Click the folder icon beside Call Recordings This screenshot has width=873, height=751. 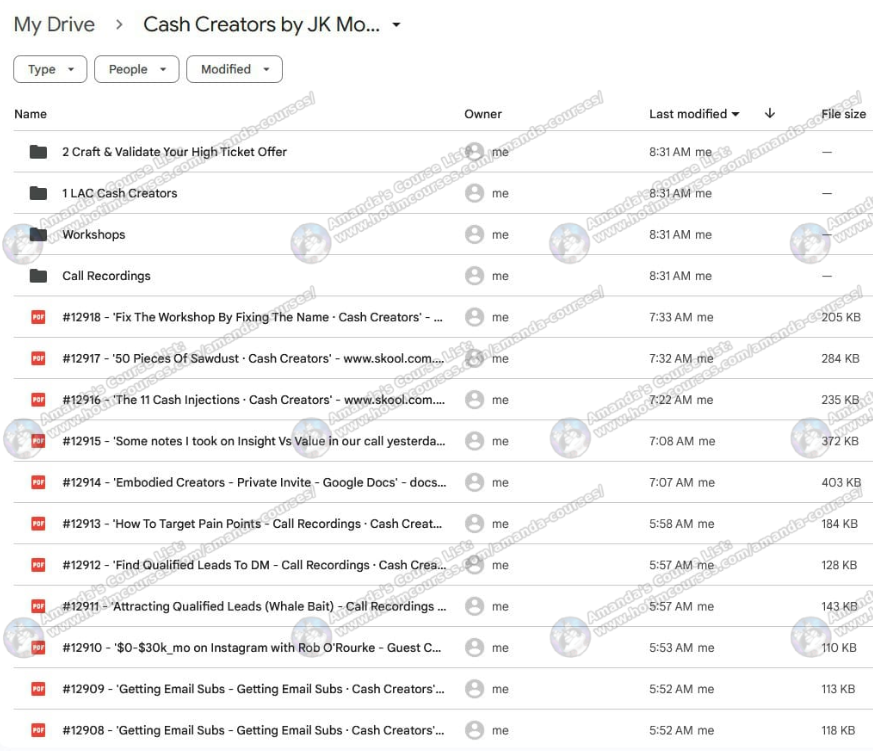coord(38,276)
